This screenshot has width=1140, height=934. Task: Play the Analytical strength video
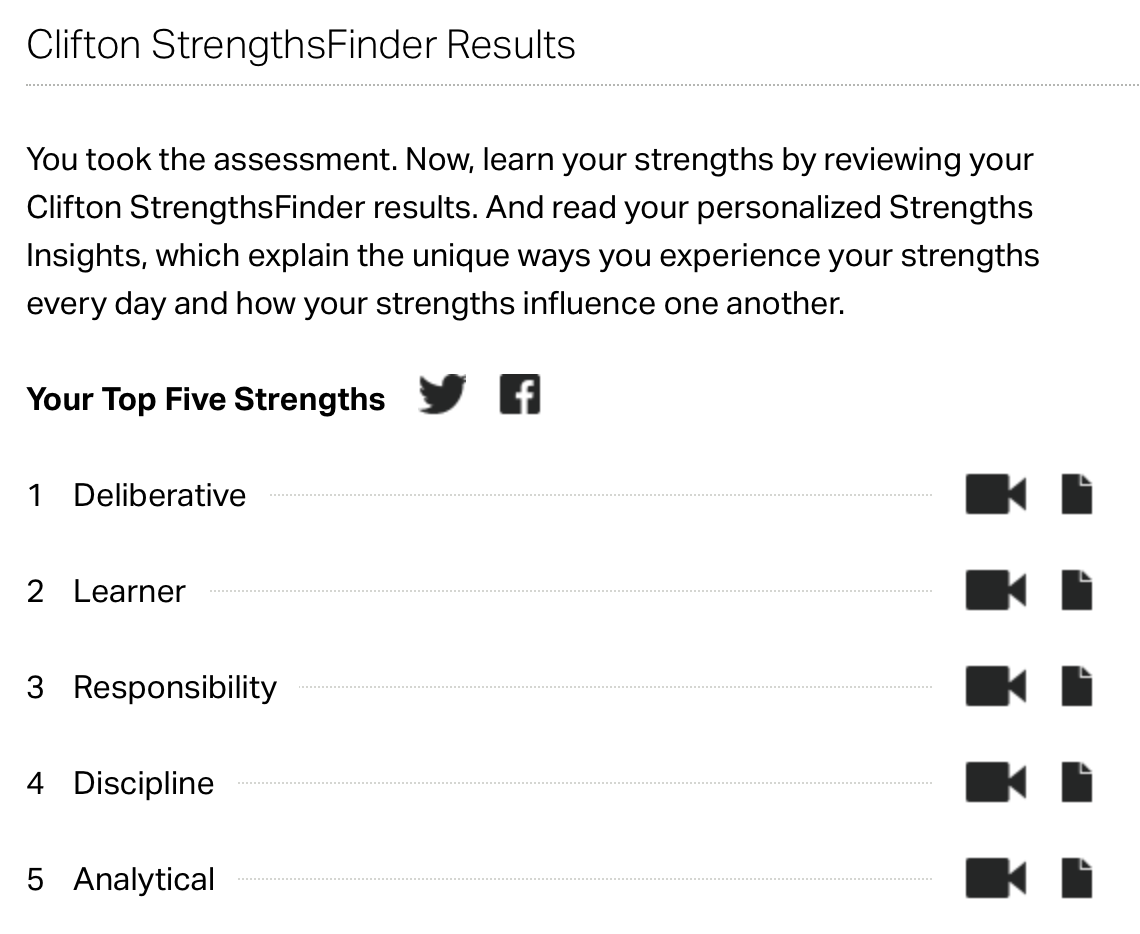[995, 878]
